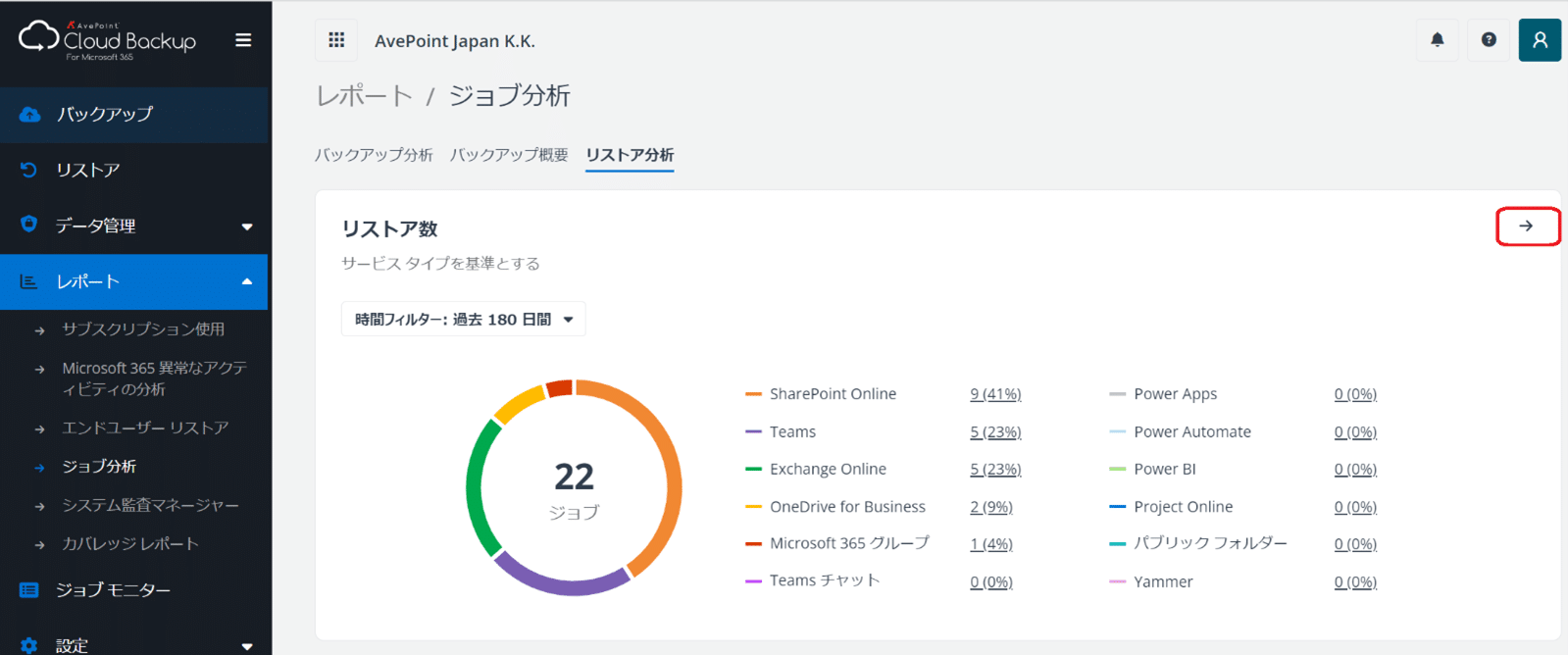Image resolution: width=1568 pixels, height=655 pixels.
Task: Open Microsoft 365 異常なアクティビティの分析
Action: (154, 378)
